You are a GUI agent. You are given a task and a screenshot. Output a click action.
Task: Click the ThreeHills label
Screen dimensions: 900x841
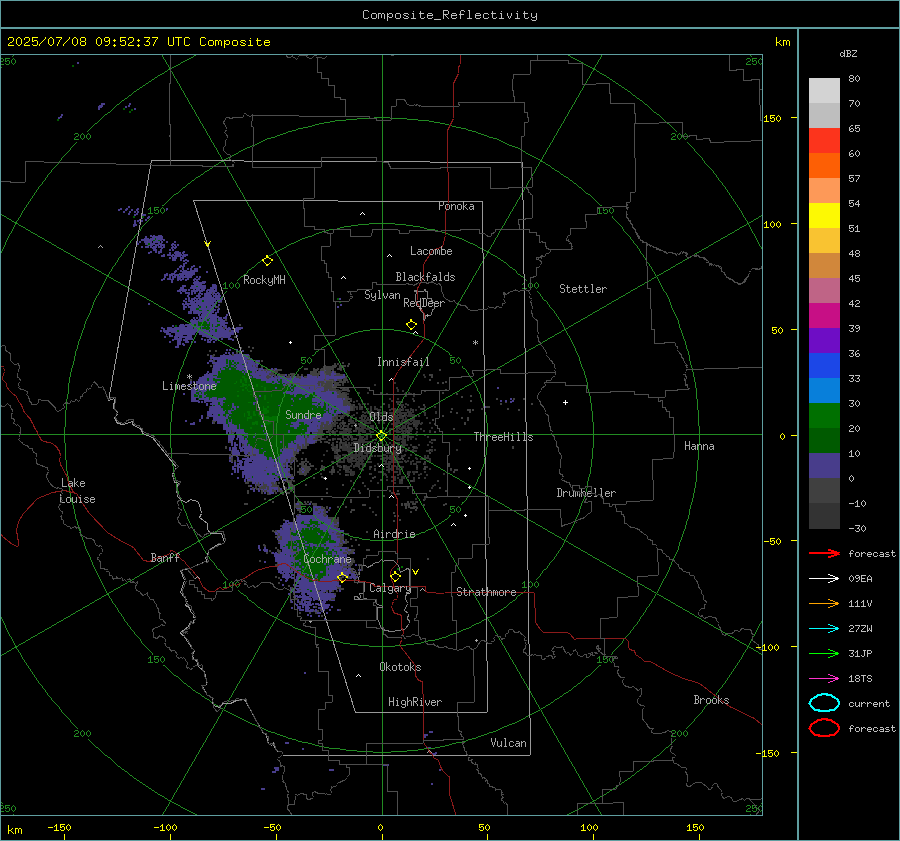click(x=503, y=437)
